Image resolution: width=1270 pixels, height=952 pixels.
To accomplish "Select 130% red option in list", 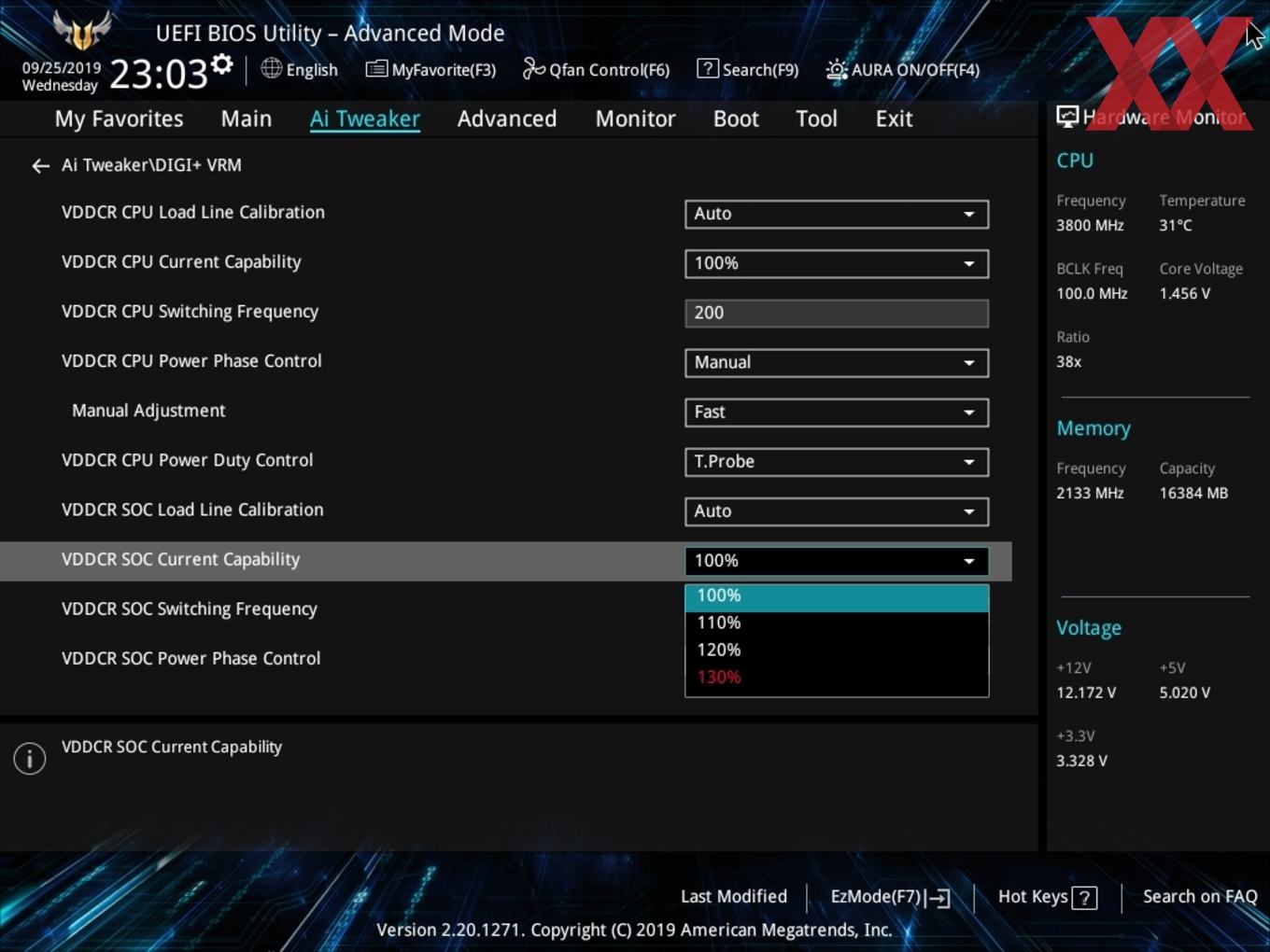I will click(x=837, y=677).
